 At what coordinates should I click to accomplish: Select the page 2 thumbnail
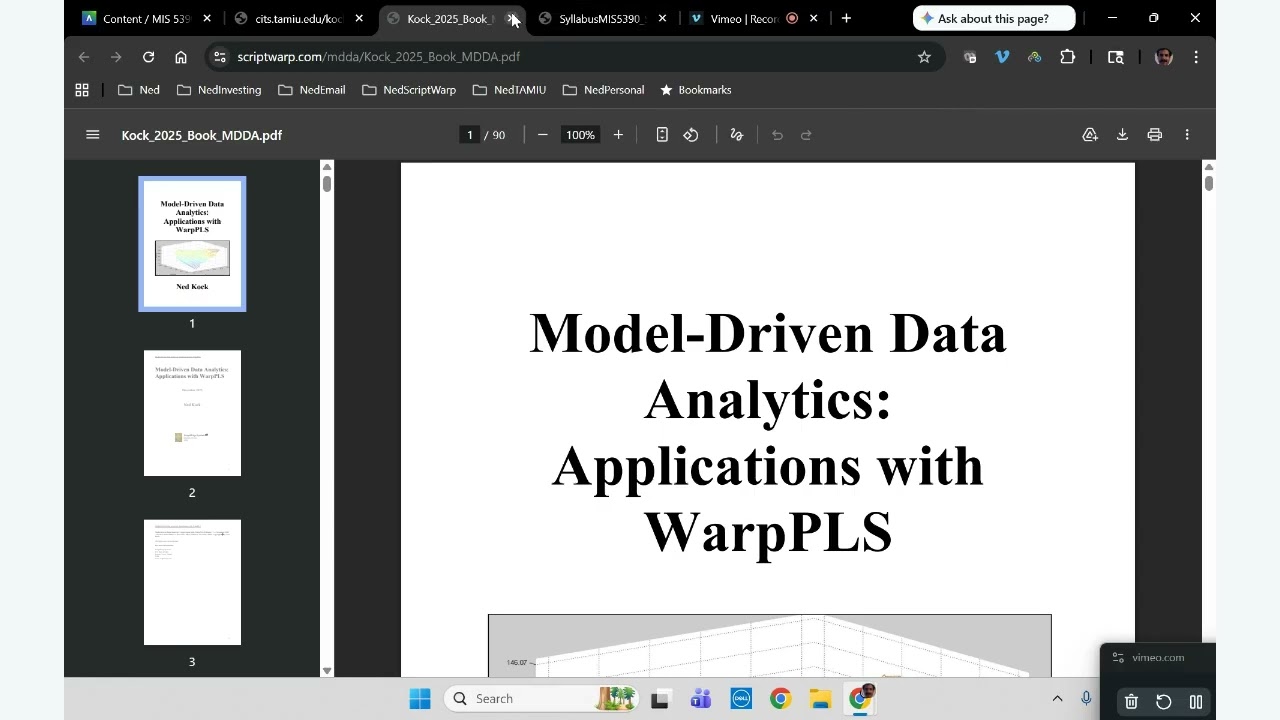192,413
